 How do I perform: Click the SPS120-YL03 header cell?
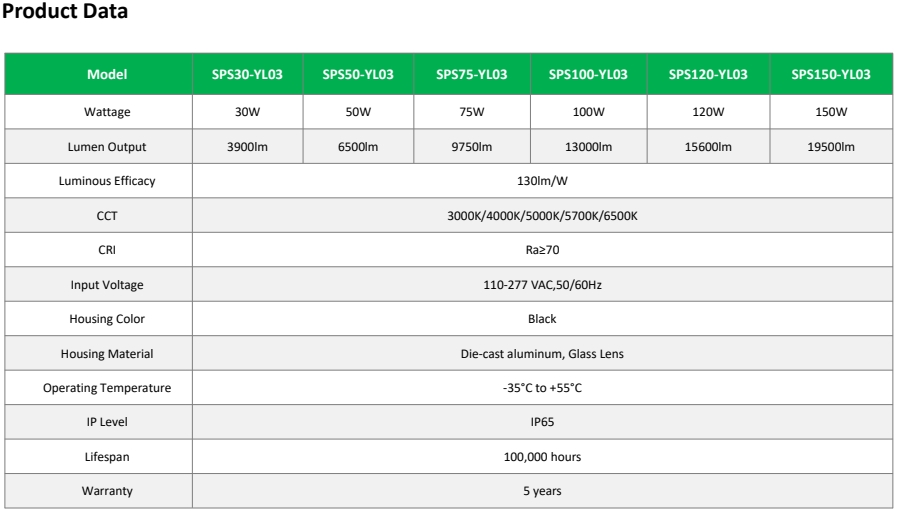coord(708,74)
